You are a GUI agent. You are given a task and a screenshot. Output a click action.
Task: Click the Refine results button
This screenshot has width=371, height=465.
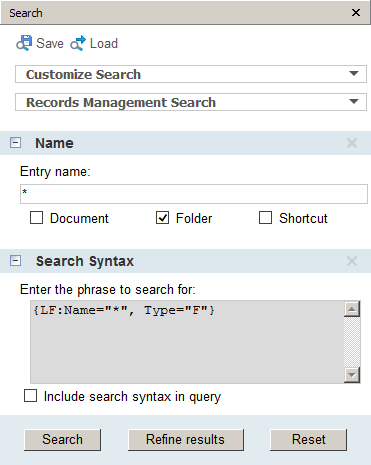(186, 440)
